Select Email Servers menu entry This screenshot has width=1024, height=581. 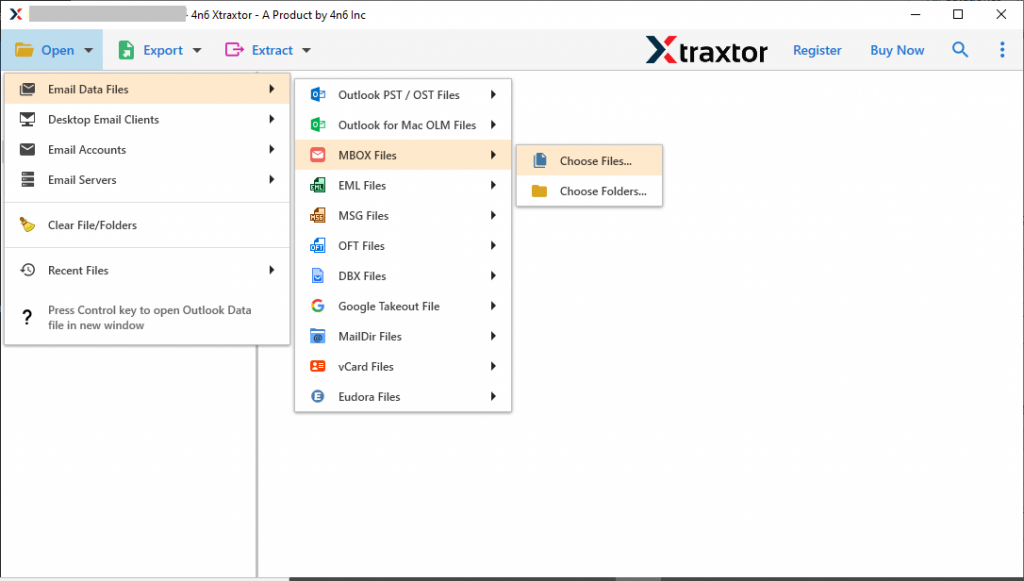pos(147,180)
